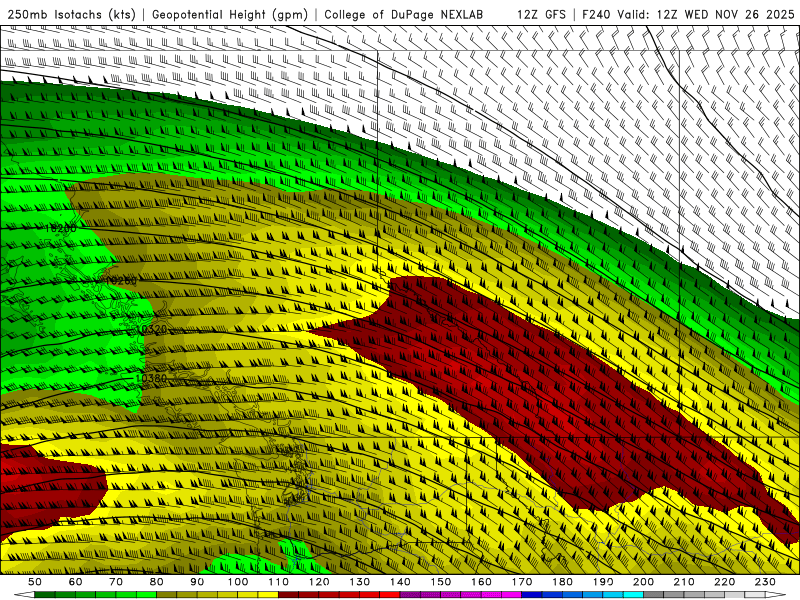Click the colorbar label '160'
The height and width of the screenshot is (600, 800).
pyautogui.click(x=481, y=582)
